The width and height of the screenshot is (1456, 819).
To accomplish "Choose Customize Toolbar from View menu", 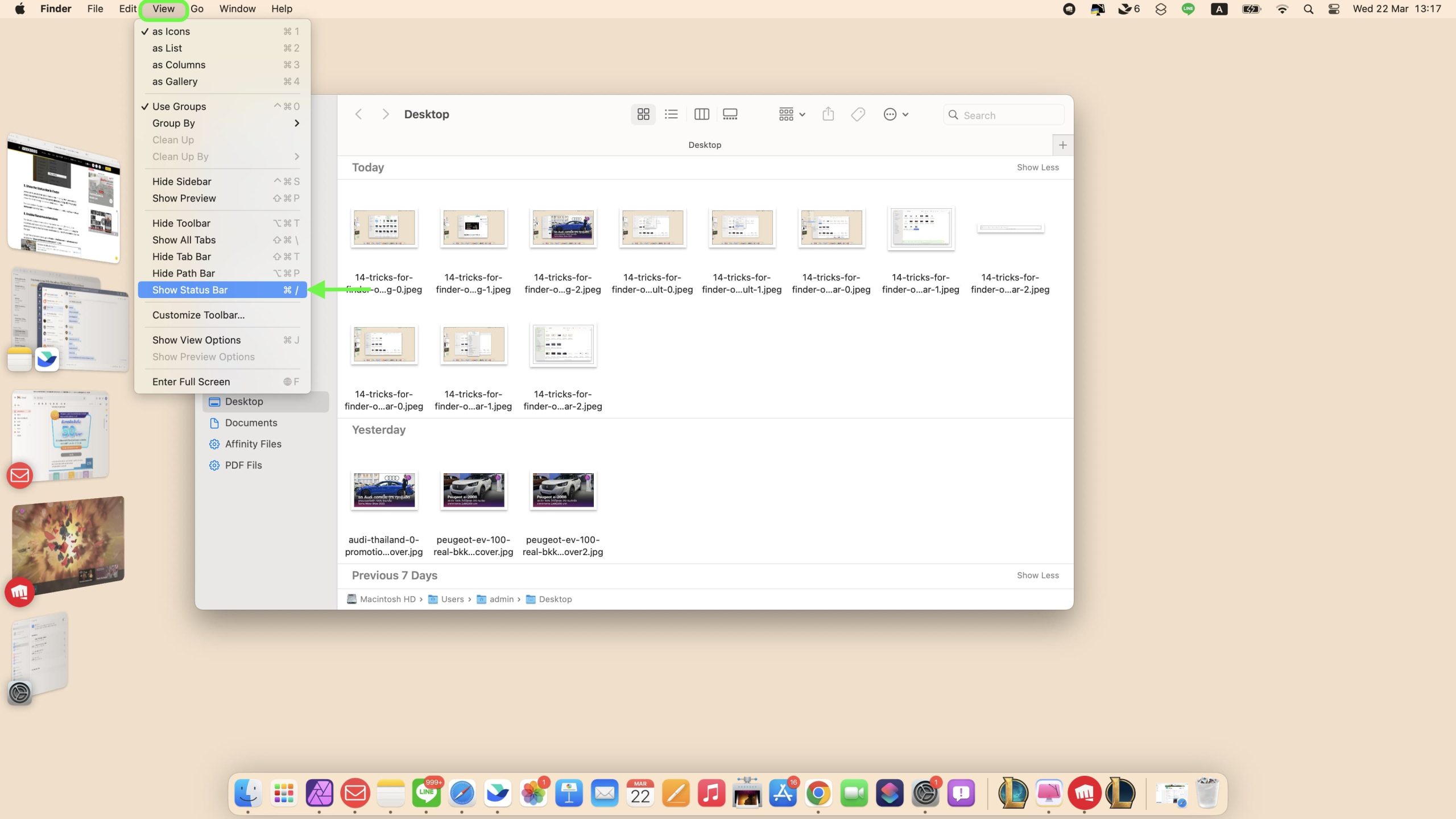I will 198,315.
